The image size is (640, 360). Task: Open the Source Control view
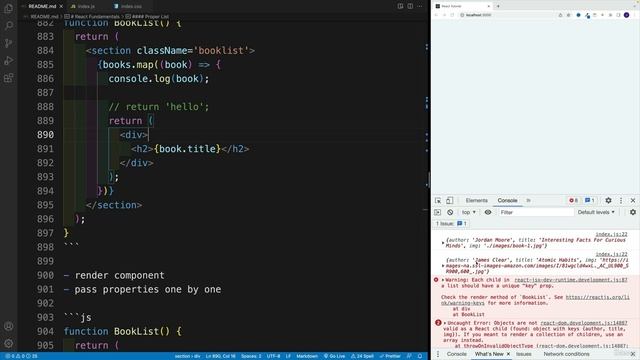[8, 43]
